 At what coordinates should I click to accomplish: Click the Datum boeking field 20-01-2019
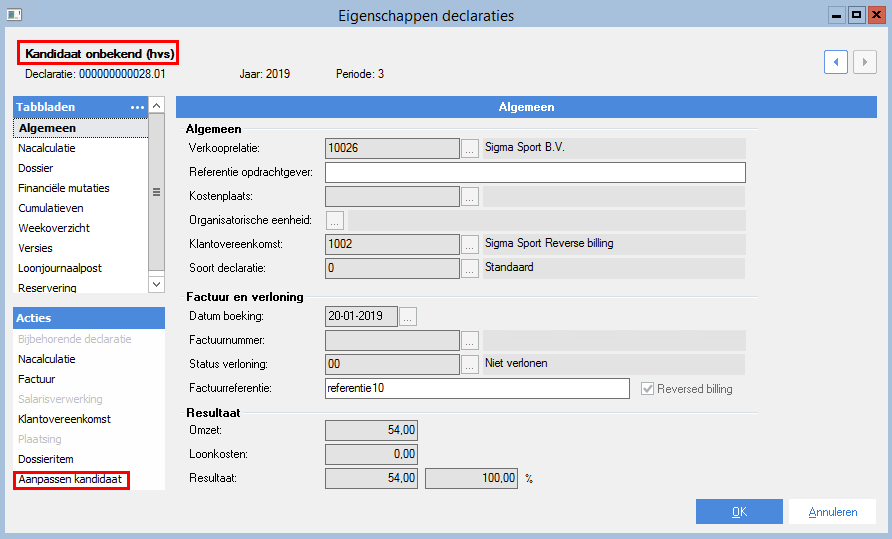(x=361, y=316)
